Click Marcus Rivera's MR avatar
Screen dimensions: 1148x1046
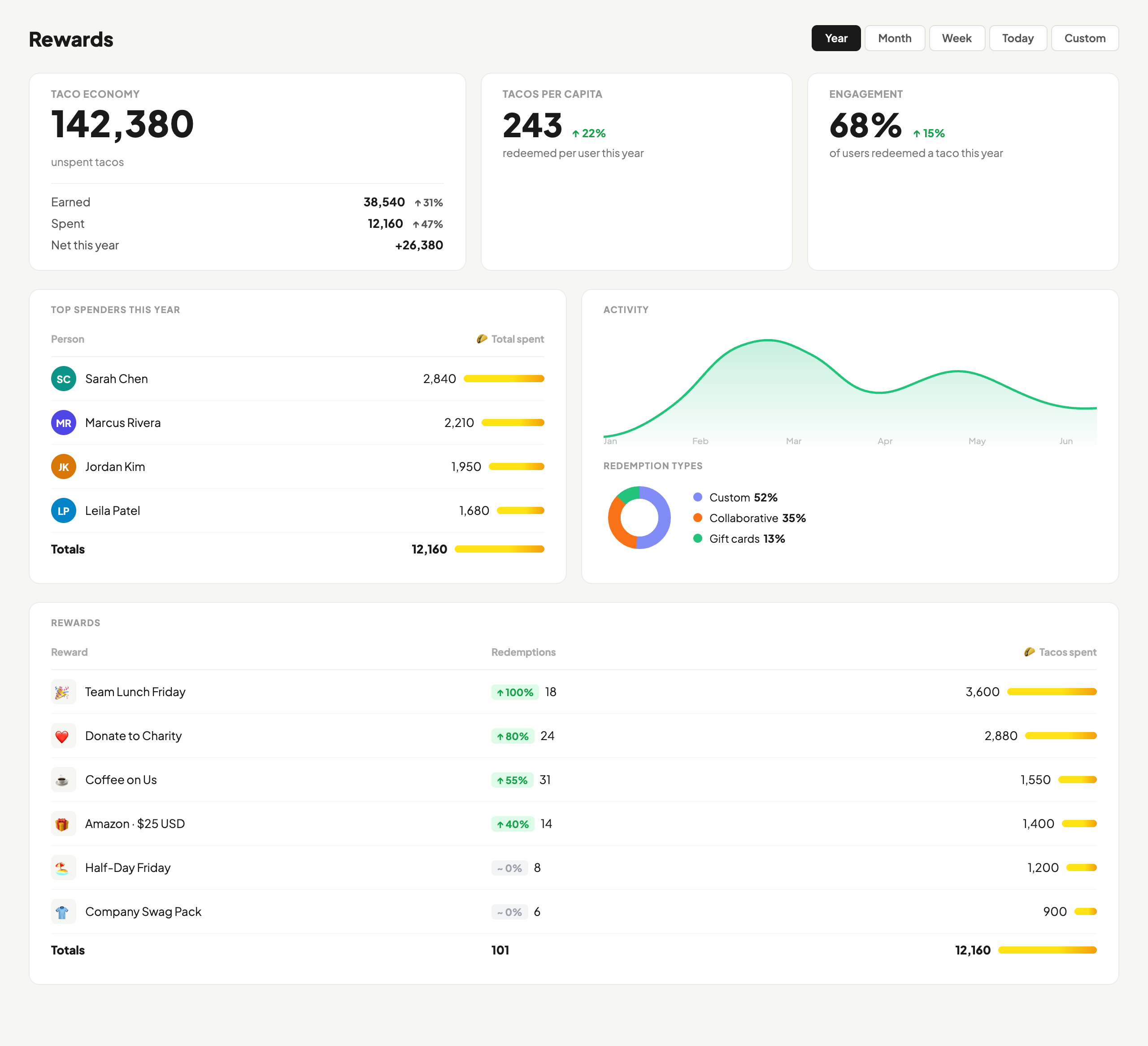pos(64,423)
